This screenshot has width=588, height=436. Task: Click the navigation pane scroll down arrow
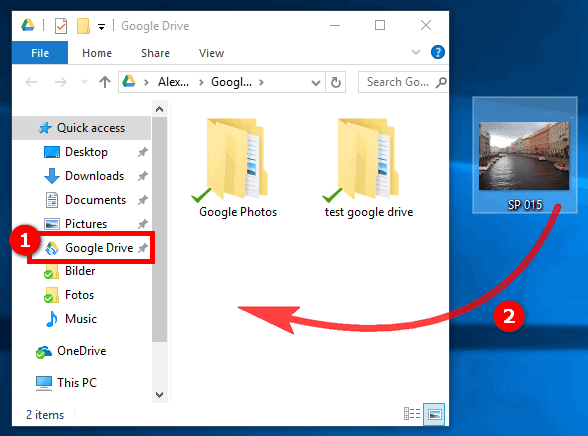coord(159,394)
